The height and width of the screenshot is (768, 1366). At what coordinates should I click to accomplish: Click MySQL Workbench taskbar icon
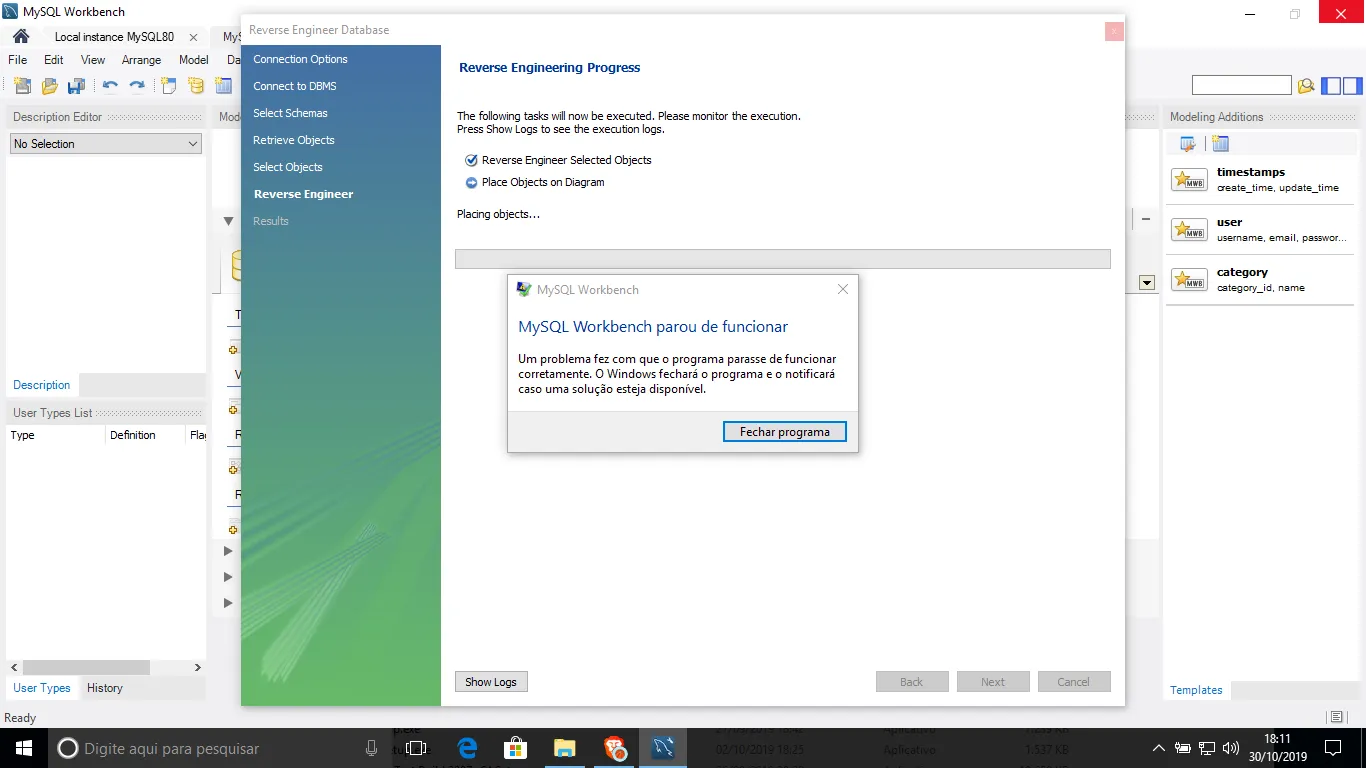(x=664, y=748)
